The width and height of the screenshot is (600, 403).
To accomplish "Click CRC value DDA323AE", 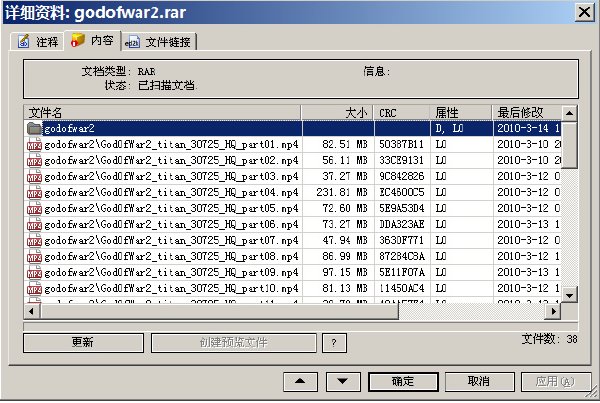I will tap(401, 225).
